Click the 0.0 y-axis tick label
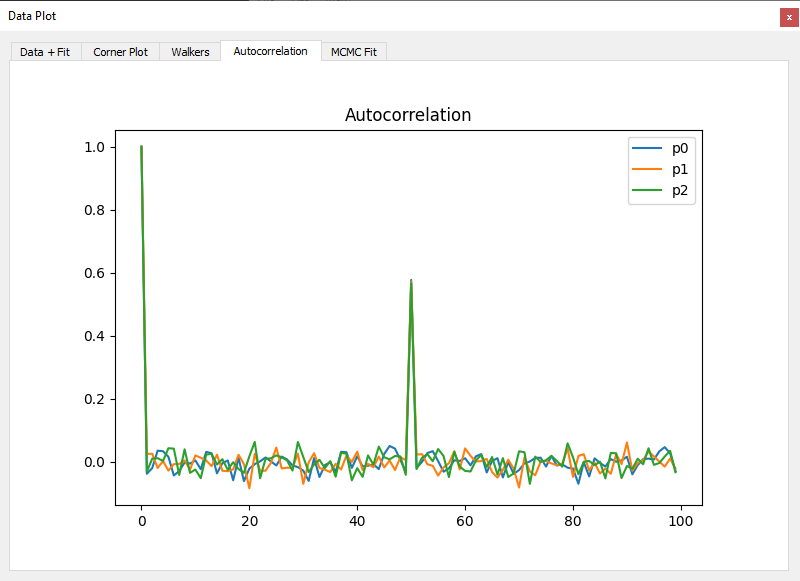The width and height of the screenshot is (800, 581). tap(94, 462)
